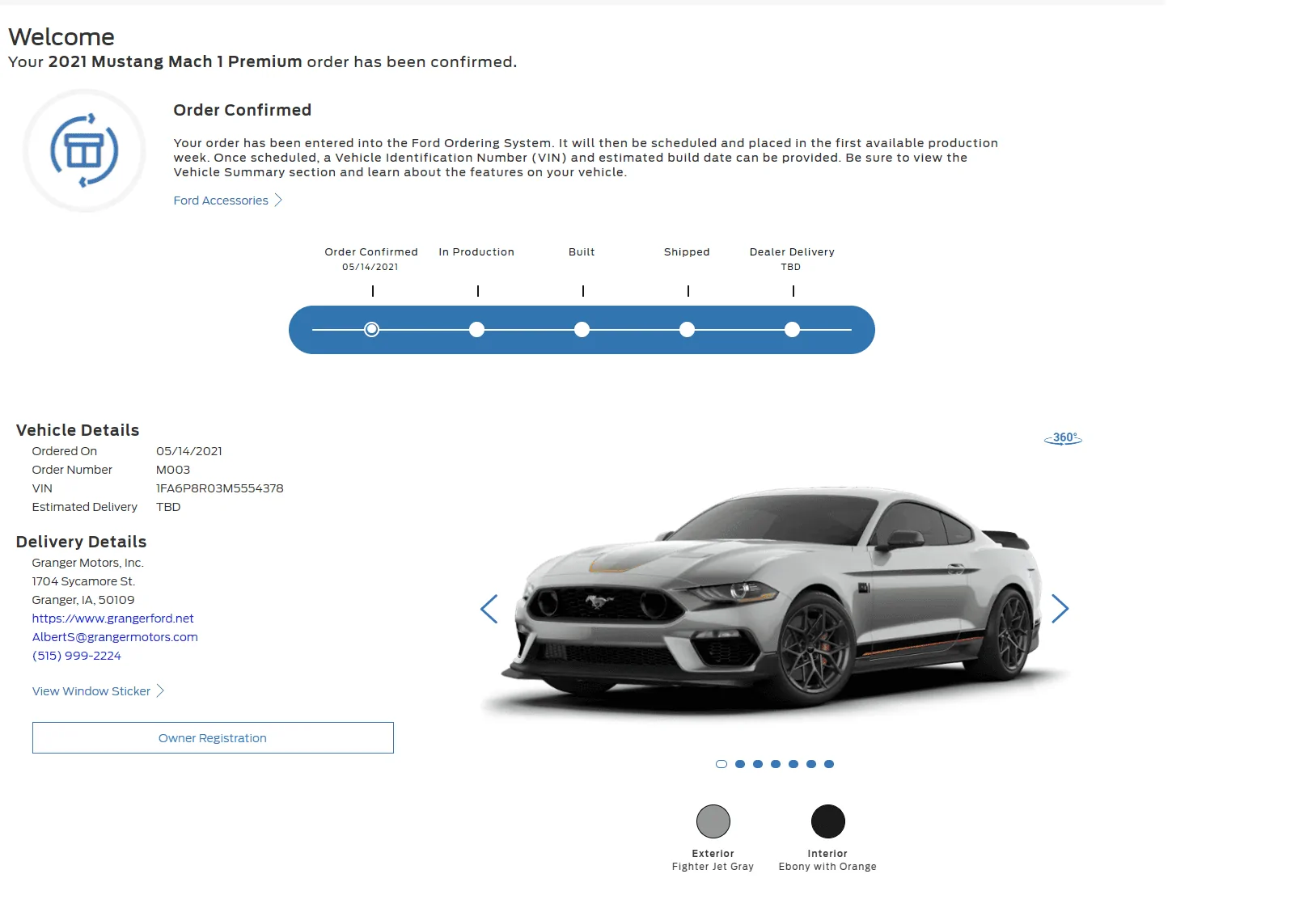Click the chevron next to View Window Sticker
Viewport: 1316px width, 912px height.
tap(160, 691)
